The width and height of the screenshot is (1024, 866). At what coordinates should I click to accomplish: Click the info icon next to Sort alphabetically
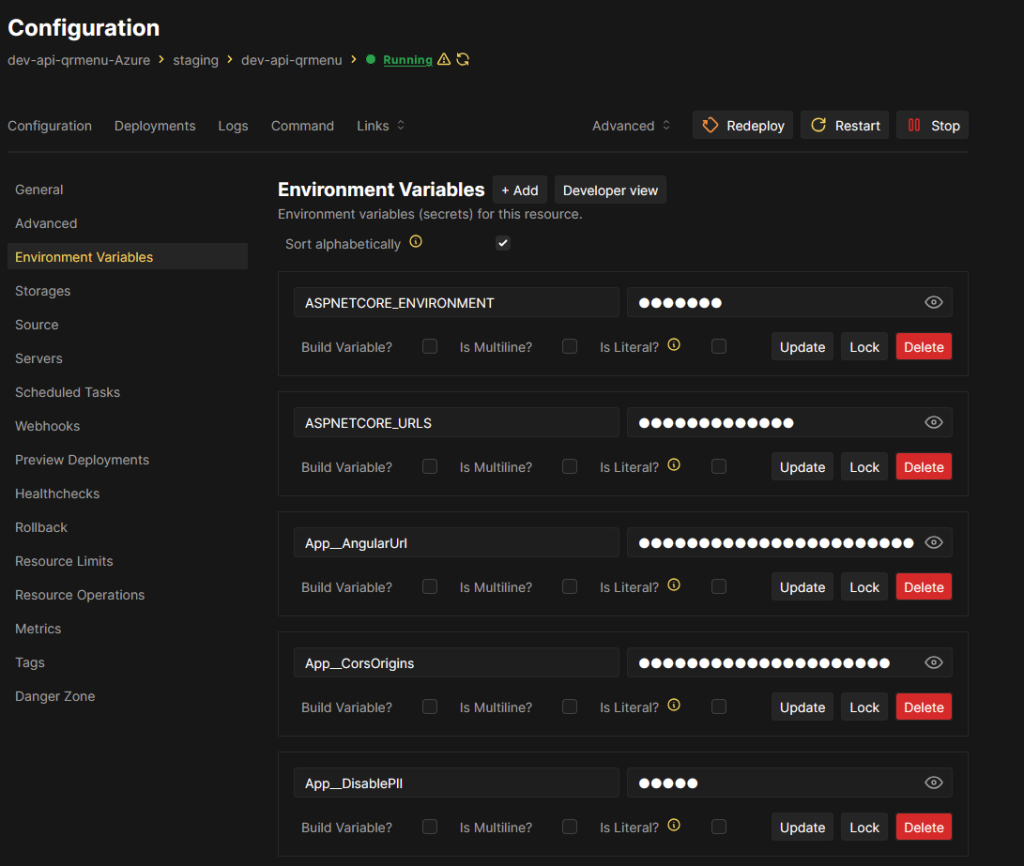(x=416, y=242)
